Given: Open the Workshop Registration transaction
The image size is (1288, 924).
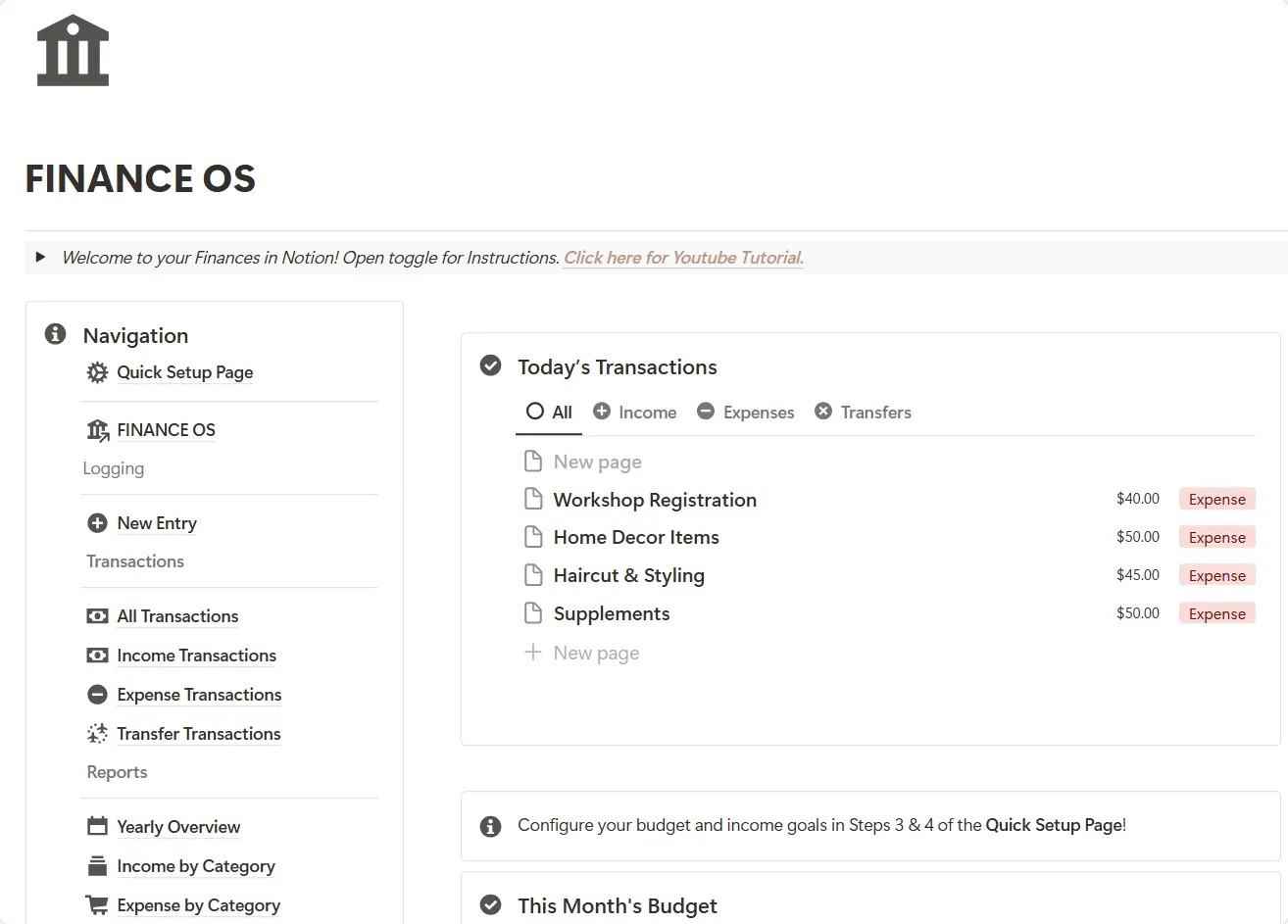Looking at the screenshot, I should coord(655,500).
